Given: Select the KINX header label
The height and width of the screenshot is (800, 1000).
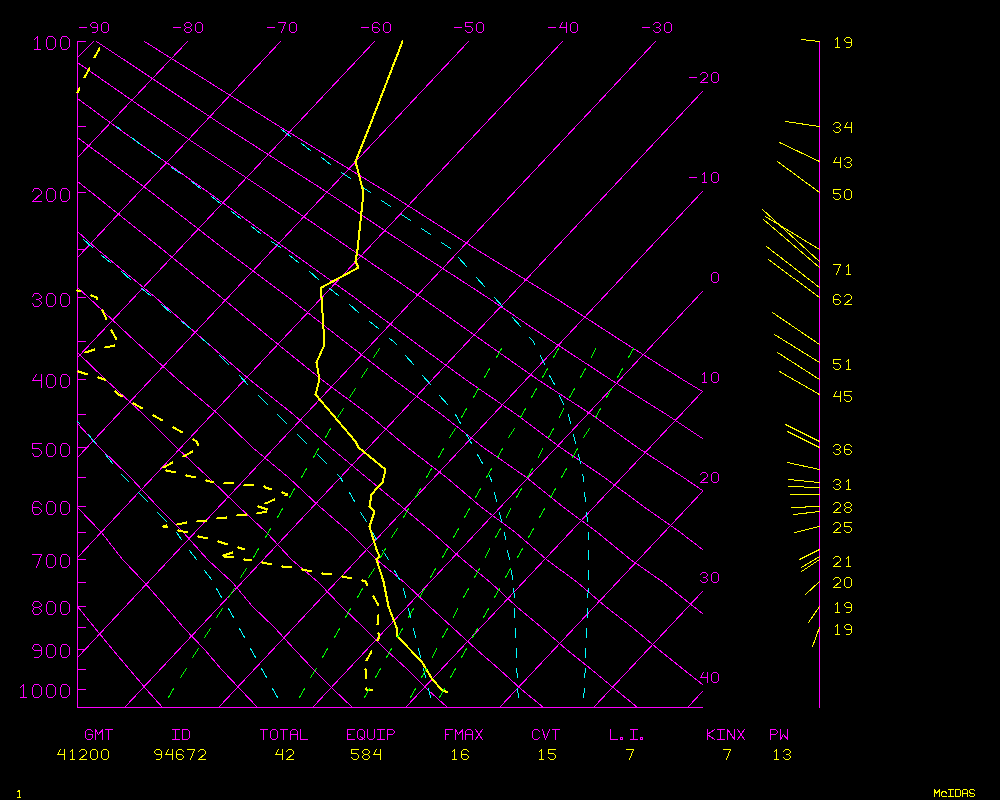Looking at the screenshot, I should 726,735.
